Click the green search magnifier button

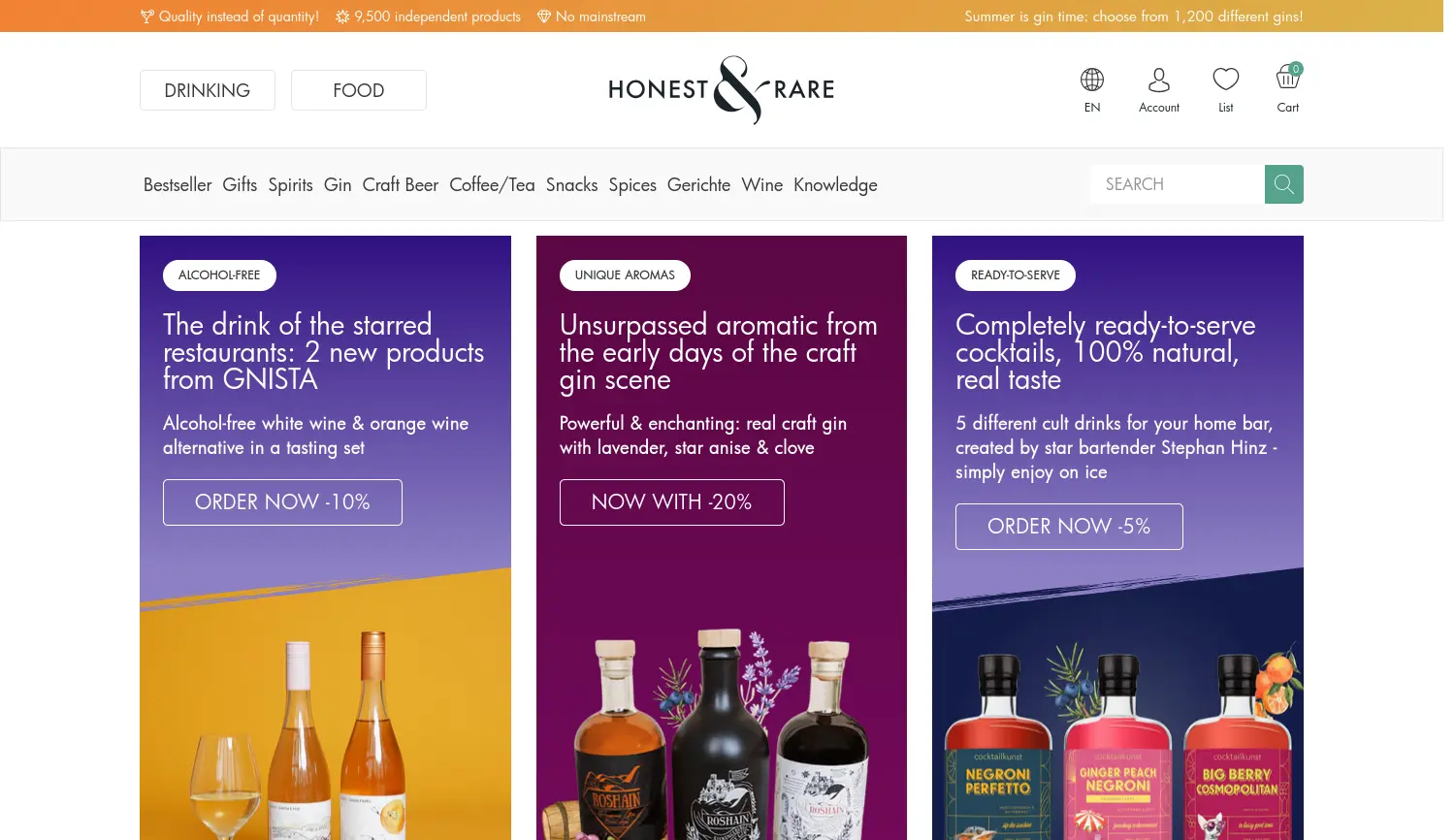pos(1284,184)
